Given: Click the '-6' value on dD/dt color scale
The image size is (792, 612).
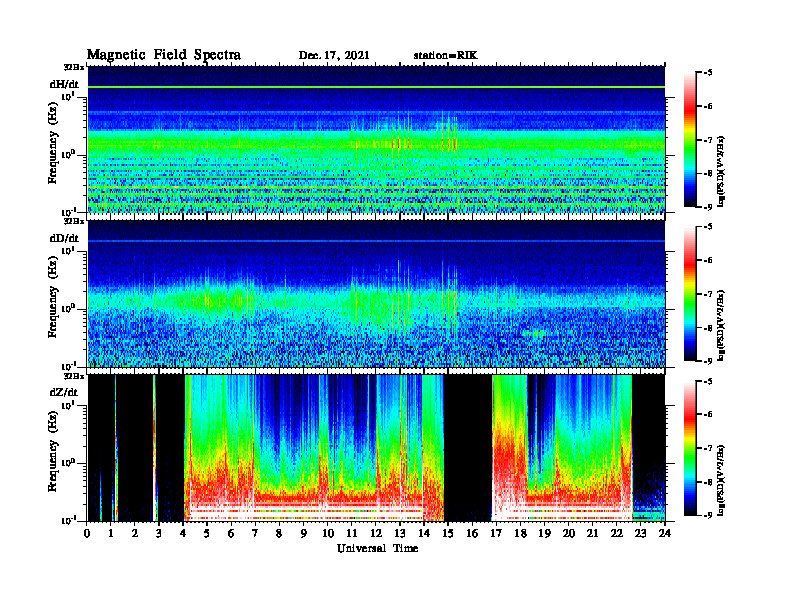Looking at the screenshot, I should click(708, 260).
